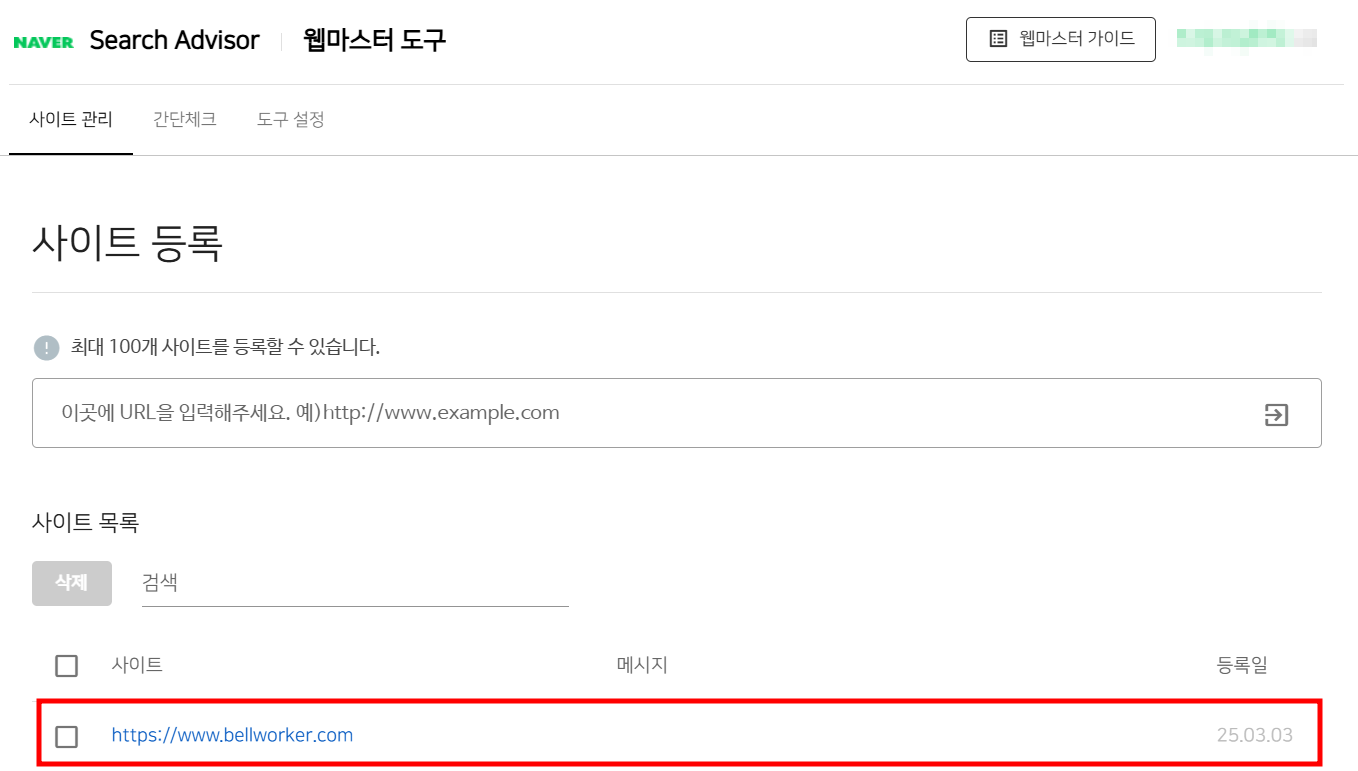The width and height of the screenshot is (1358, 771).
Task: Open https://www.bellworker.com site link
Action: coord(232,735)
